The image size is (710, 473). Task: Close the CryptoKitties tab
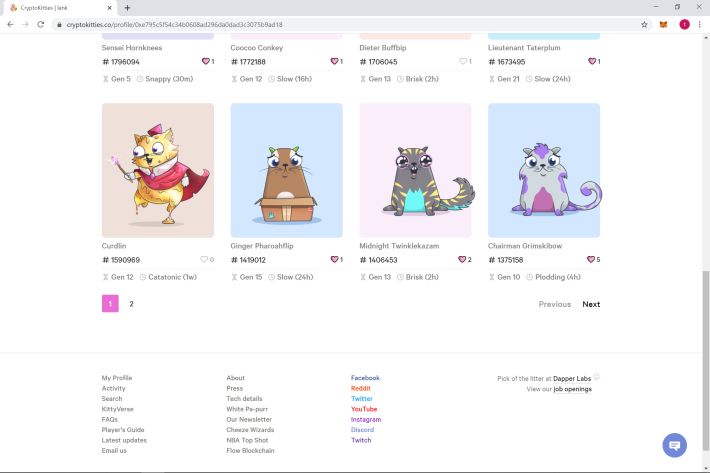(x=109, y=8)
